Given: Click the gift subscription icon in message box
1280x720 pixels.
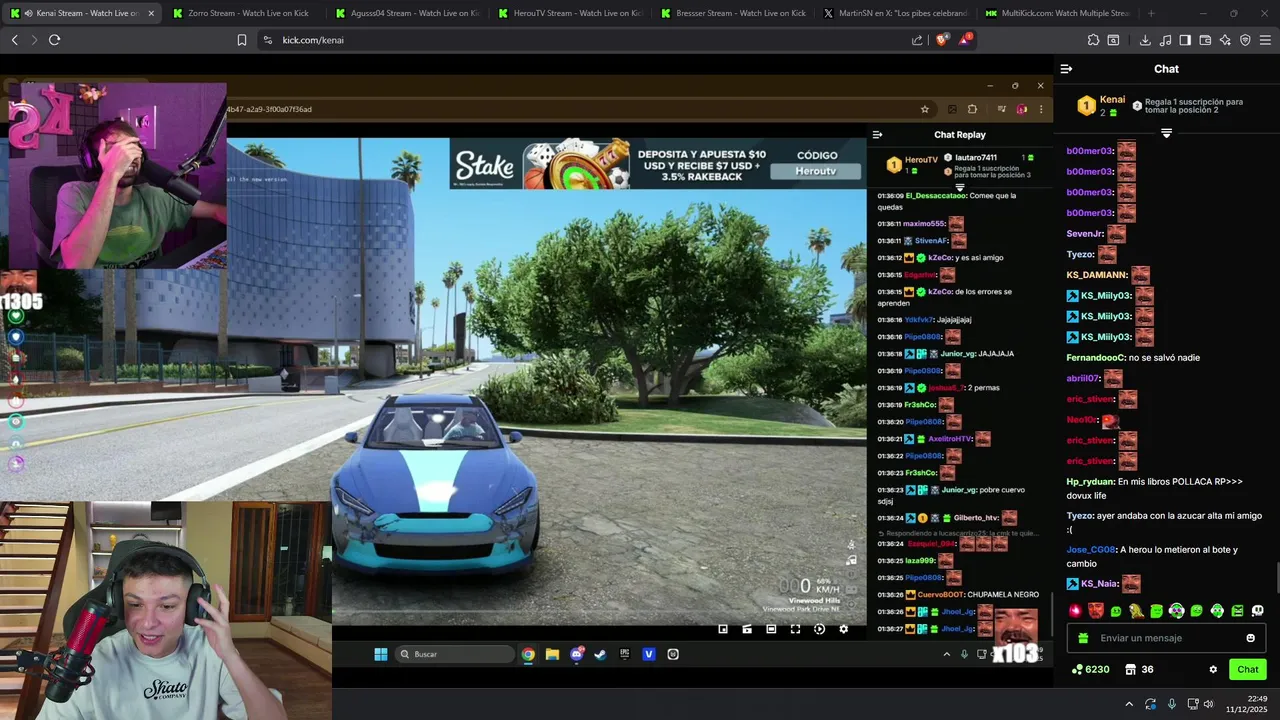Looking at the screenshot, I should [x=1083, y=638].
